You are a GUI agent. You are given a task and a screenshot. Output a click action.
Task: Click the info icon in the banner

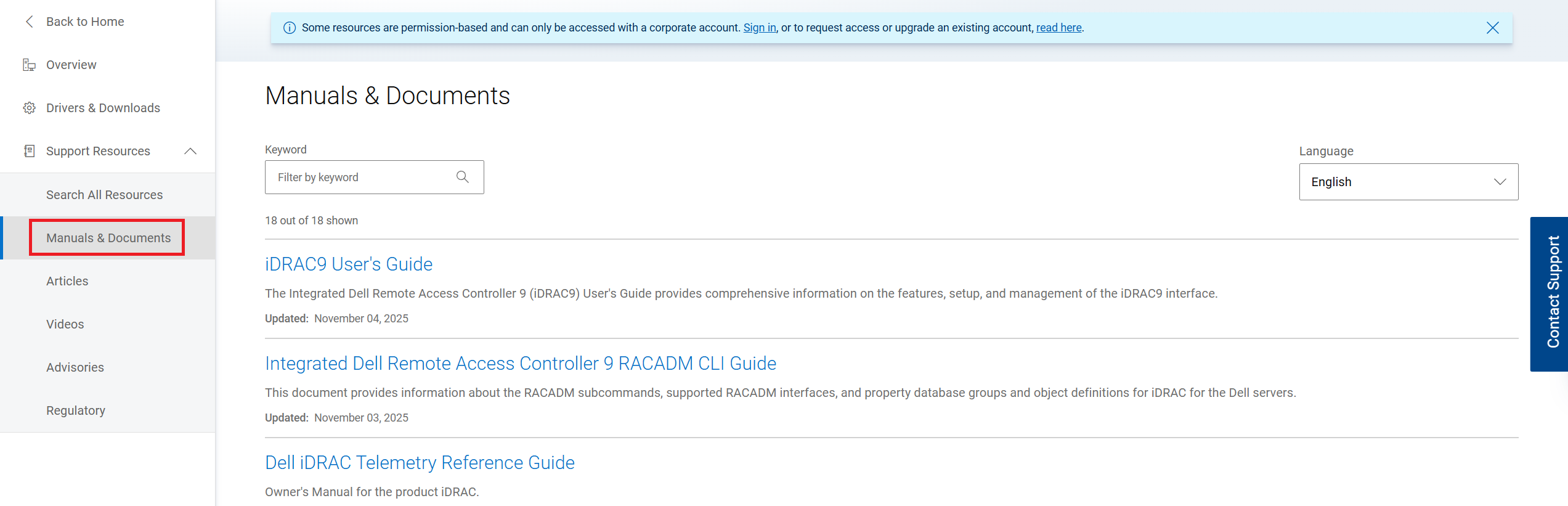[x=289, y=28]
